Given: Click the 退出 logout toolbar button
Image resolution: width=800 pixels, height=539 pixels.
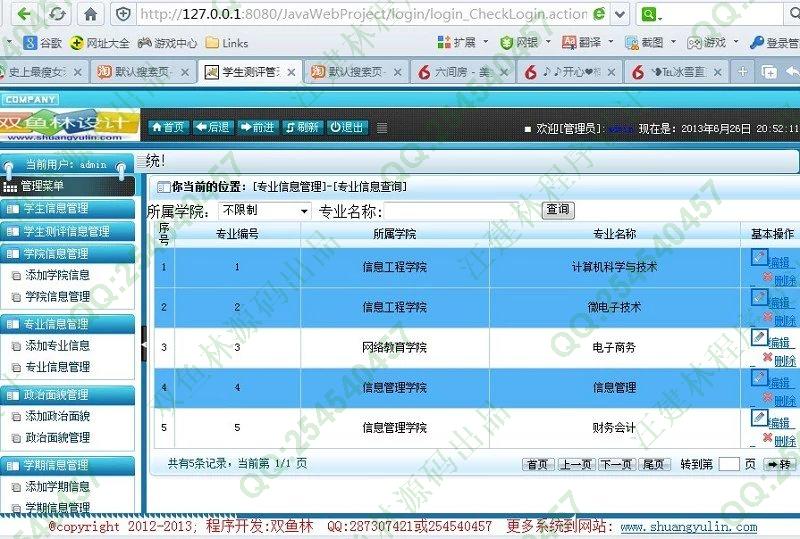Looking at the screenshot, I should tap(346, 127).
